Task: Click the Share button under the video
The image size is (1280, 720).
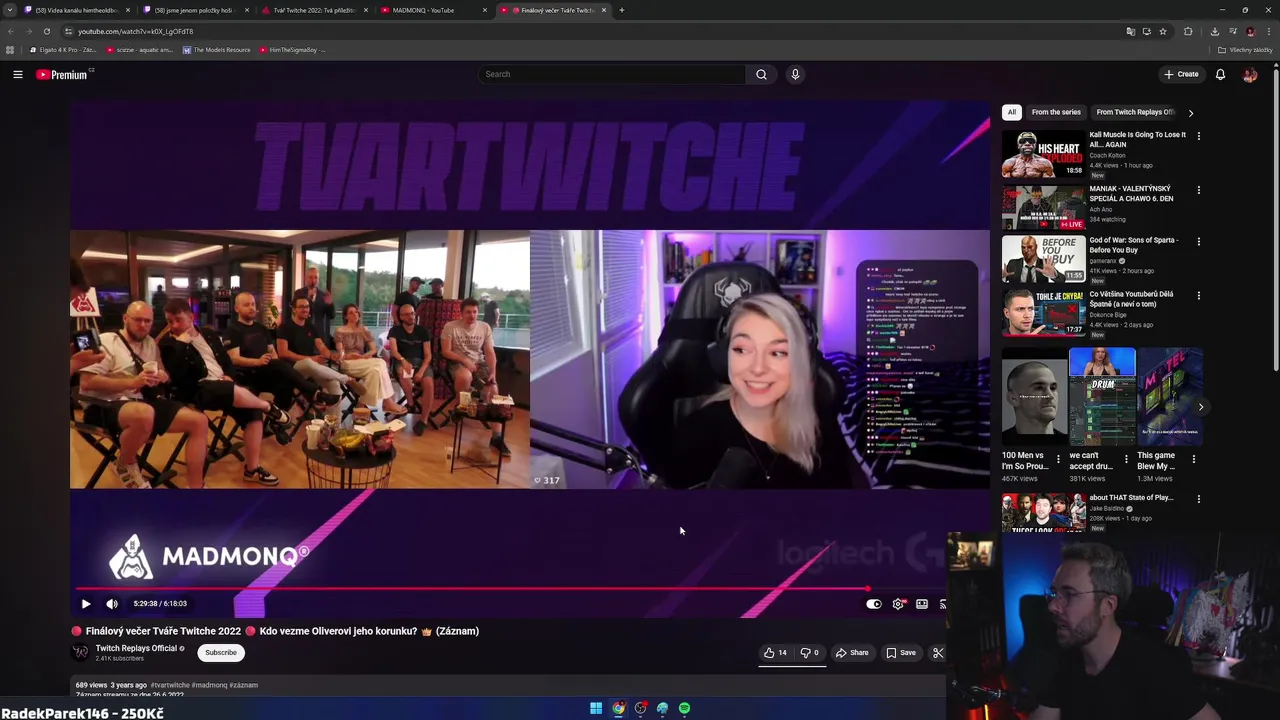Action: pos(852,653)
